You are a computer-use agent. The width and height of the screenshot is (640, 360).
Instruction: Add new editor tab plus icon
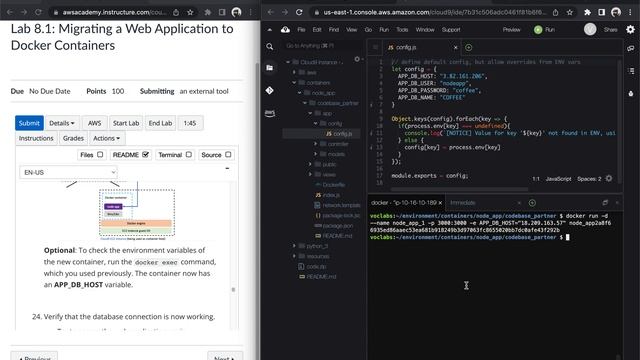pos(469,48)
